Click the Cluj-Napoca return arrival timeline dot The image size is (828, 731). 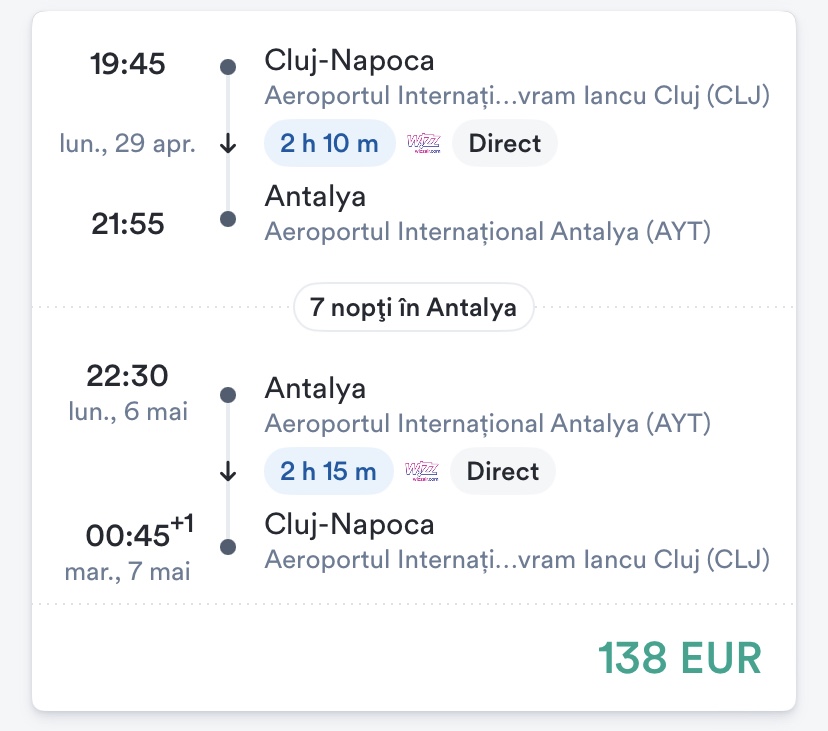click(228, 547)
